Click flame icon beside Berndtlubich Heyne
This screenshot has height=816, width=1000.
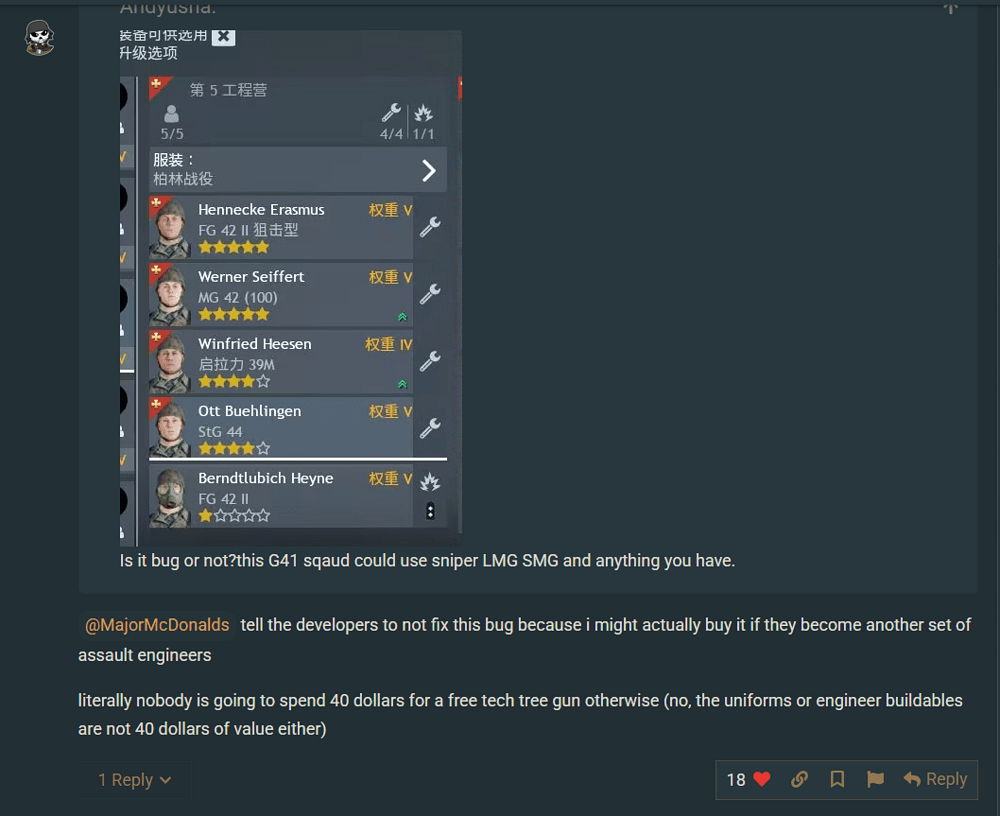pos(430,482)
